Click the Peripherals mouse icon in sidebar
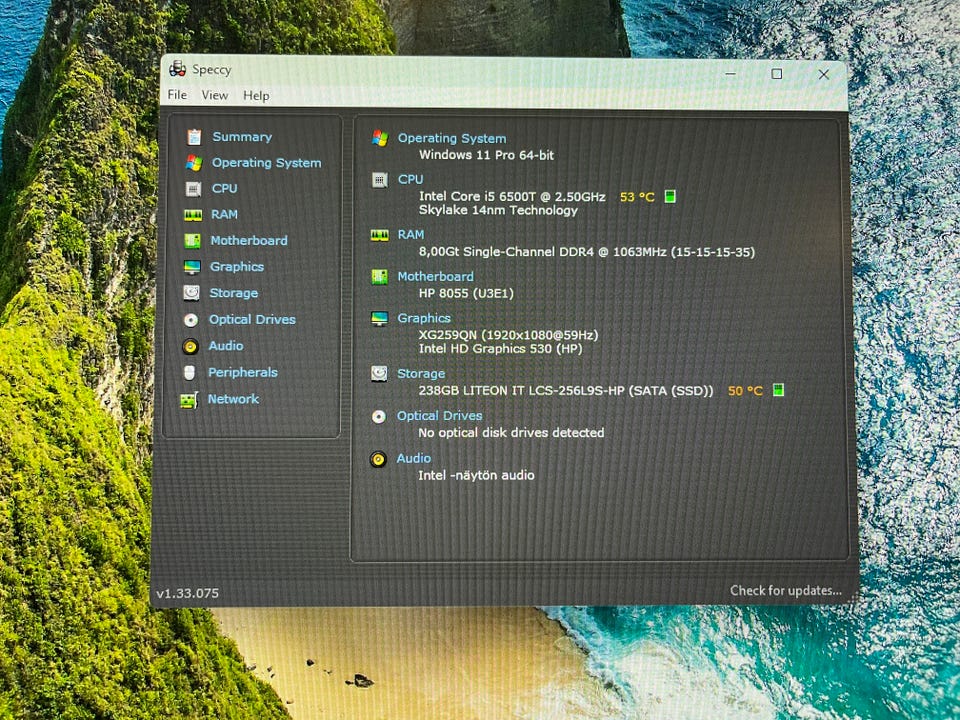This screenshot has height=720, width=960. 190,372
